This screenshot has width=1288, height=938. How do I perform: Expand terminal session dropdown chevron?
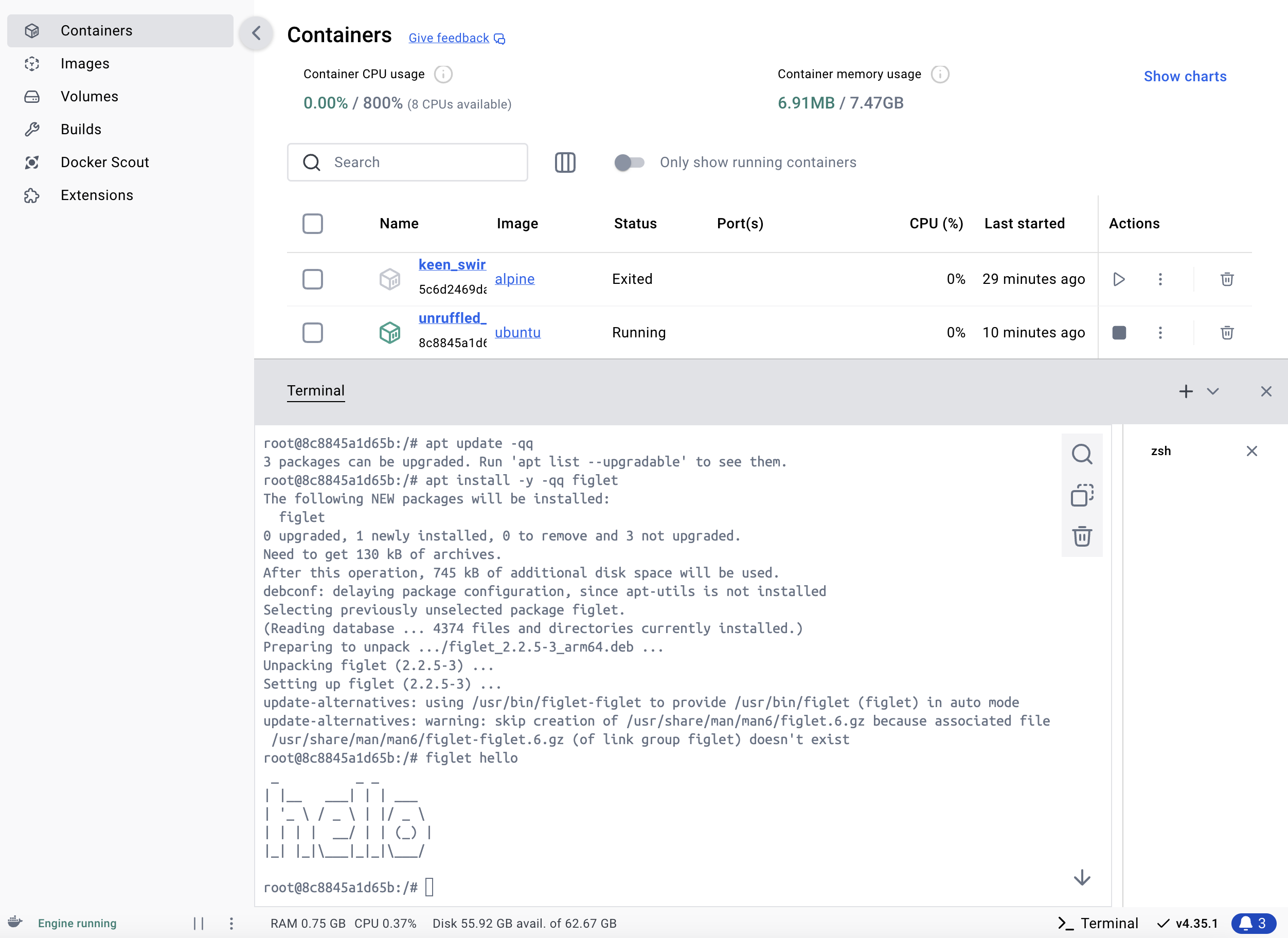click(x=1212, y=391)
